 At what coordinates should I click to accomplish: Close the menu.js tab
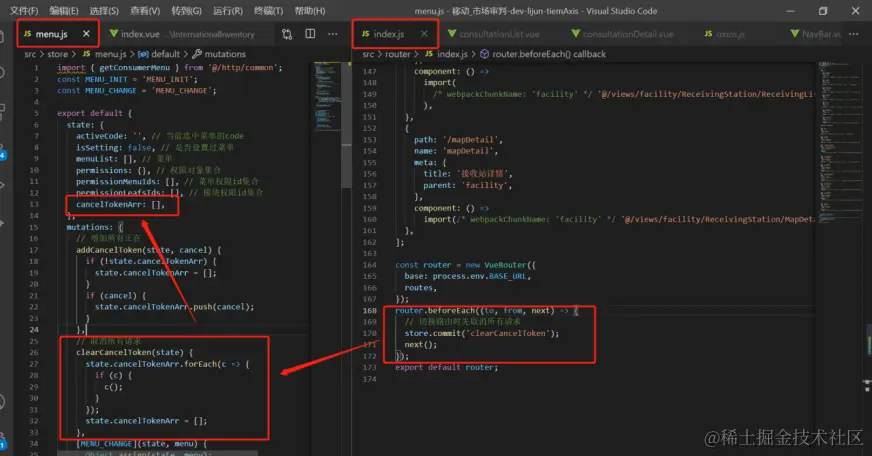[86, 34]
